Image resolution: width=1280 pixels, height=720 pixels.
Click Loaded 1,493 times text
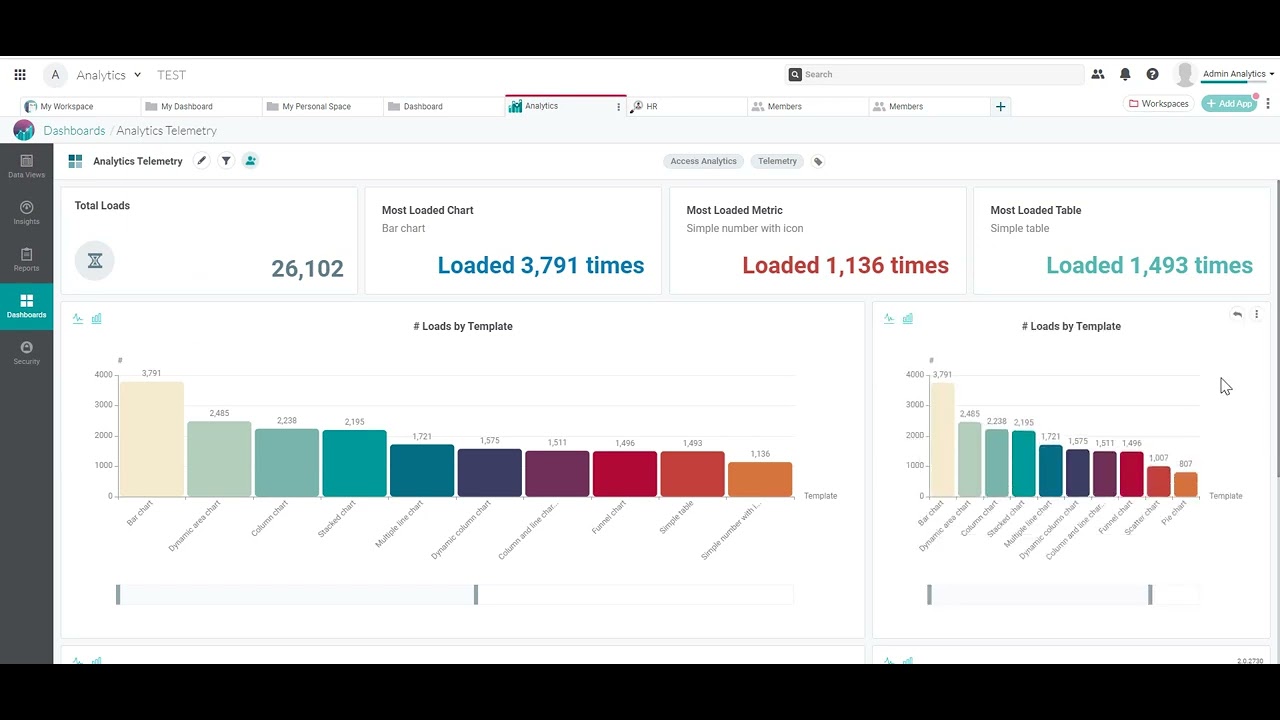coord(1149,265)
